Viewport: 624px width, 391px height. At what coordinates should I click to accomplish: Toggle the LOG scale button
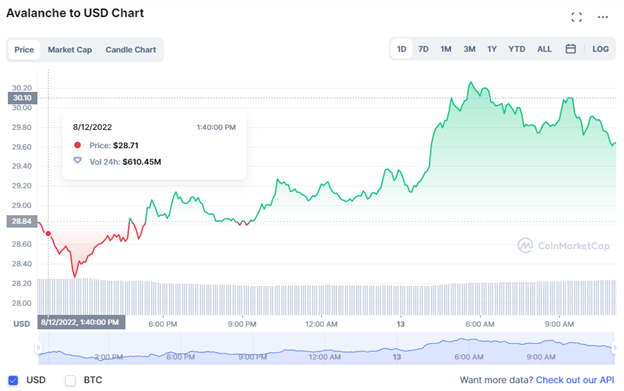point(600,49)
